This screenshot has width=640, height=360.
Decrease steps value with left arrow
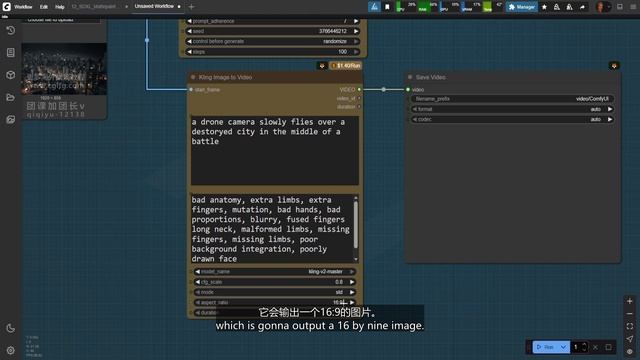[189, 52]
